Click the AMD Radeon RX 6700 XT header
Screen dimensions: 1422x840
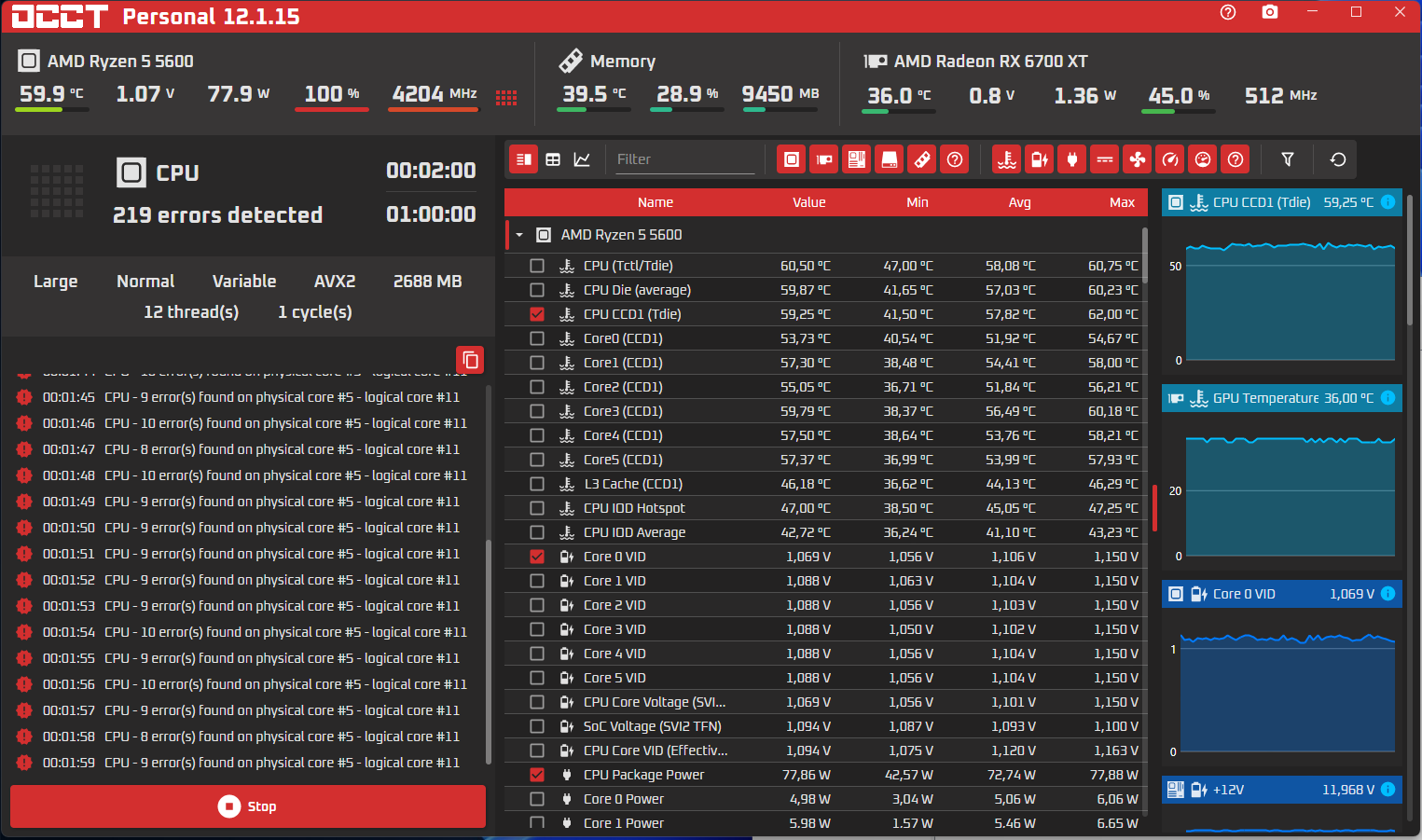990,62
